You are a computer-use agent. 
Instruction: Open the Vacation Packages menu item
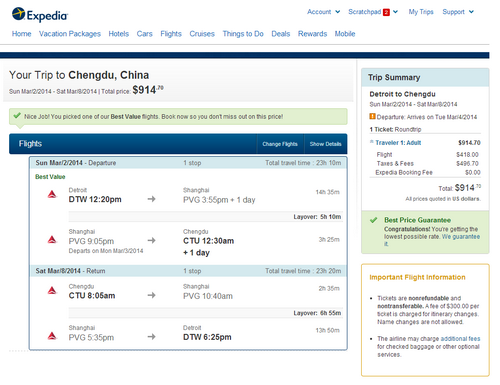click(x=70, y=34)
